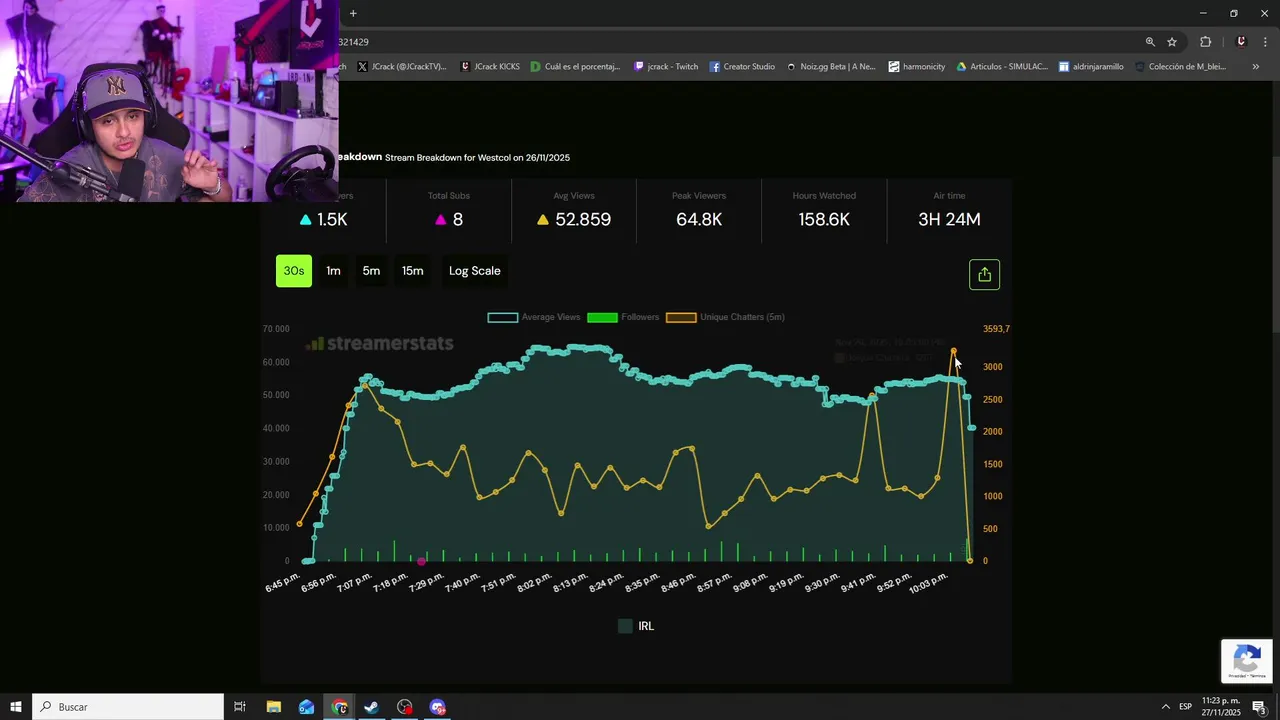Image resolution: width=1280 pixels, height=720 pixels.
Task: Expand the bookmarks overflow chevron
Action: click(x=1255, y=67)
